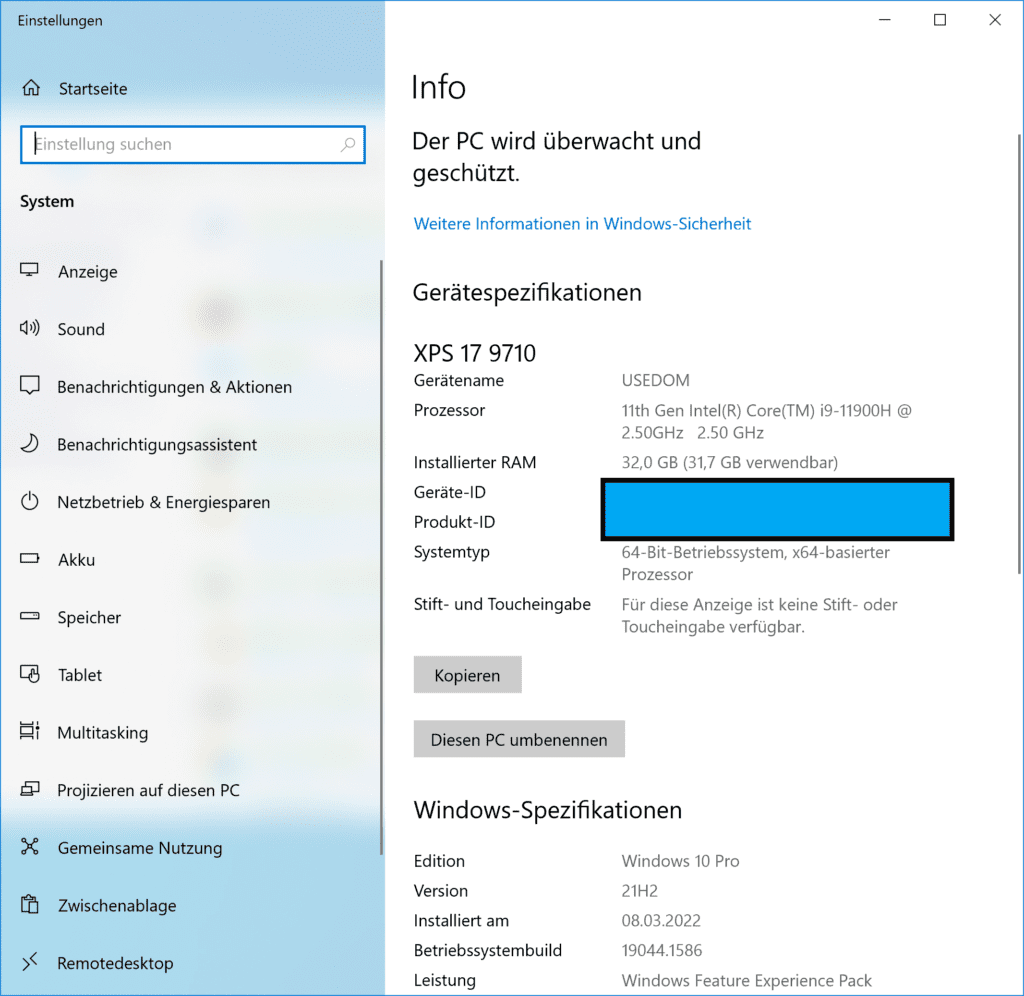Viewport: 1024px width, 996px height.
Task: Click the Tablet icon in the sidebar
Action: (29, 673)
